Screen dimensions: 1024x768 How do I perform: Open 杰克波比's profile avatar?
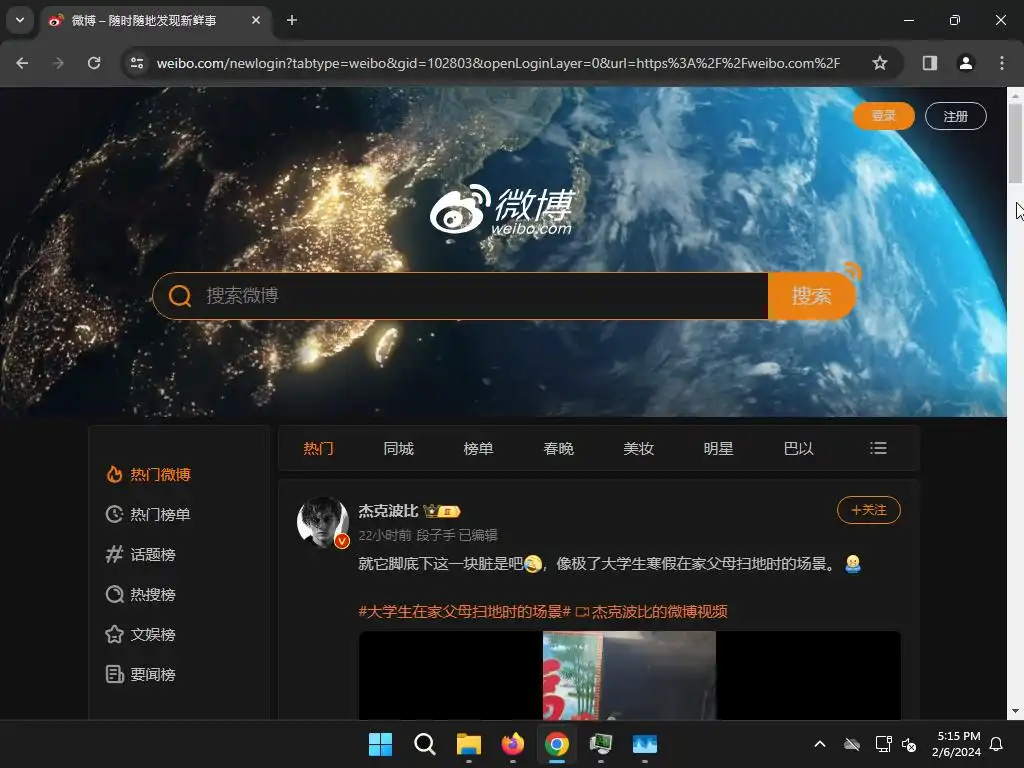323,522
